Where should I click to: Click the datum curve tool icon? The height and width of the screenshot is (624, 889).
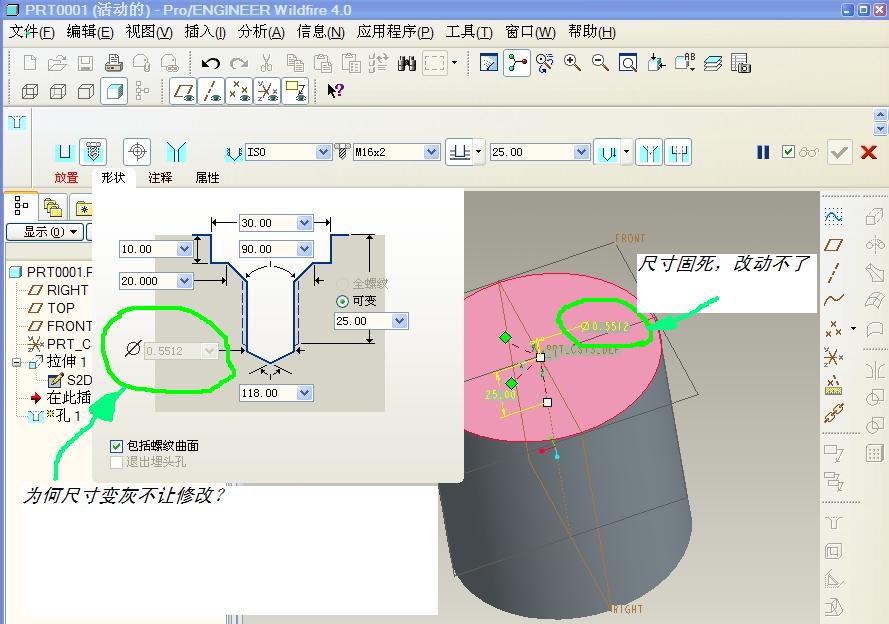(x=833, y=300)
